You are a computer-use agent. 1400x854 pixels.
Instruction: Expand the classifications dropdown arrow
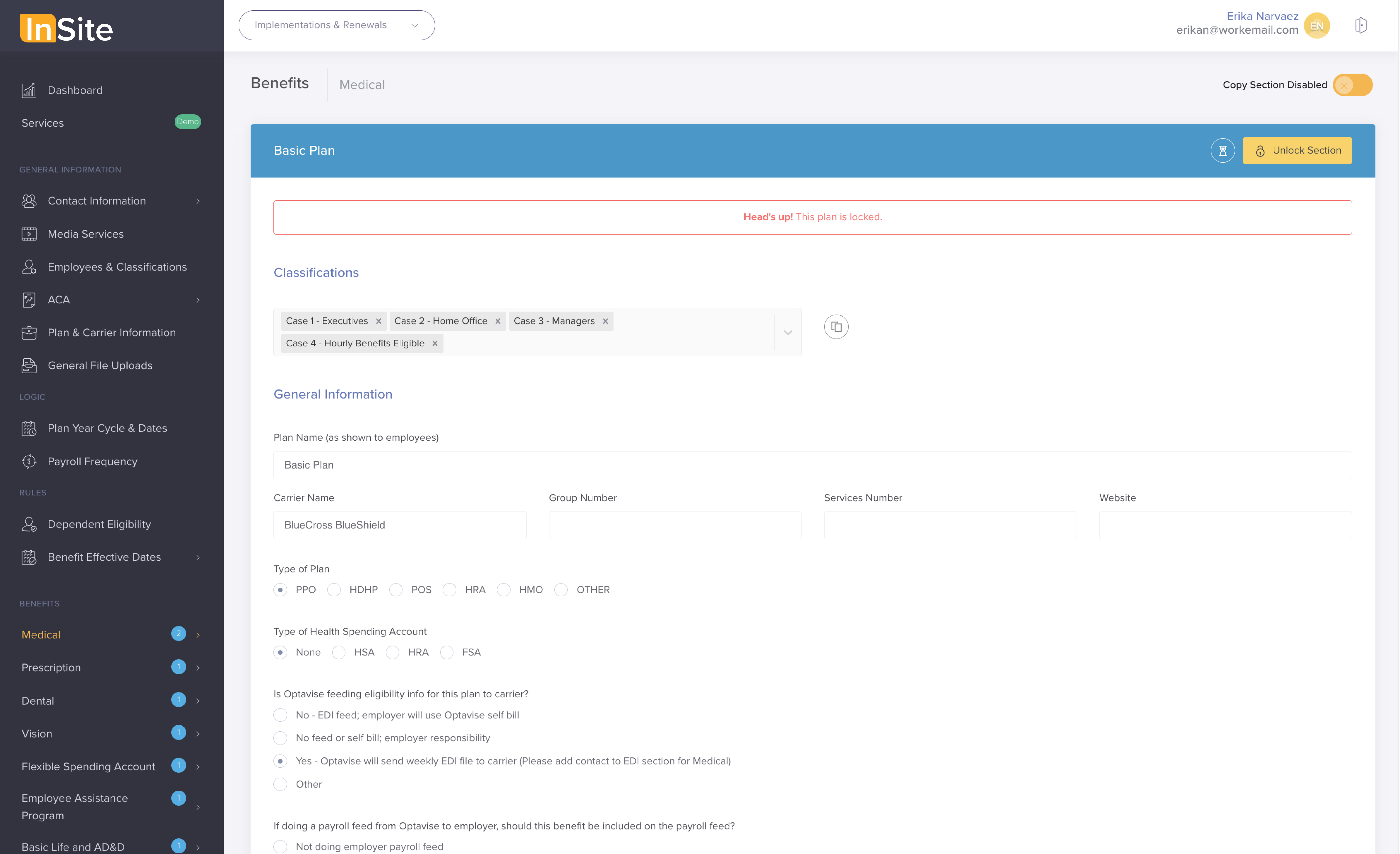(787, 332)
